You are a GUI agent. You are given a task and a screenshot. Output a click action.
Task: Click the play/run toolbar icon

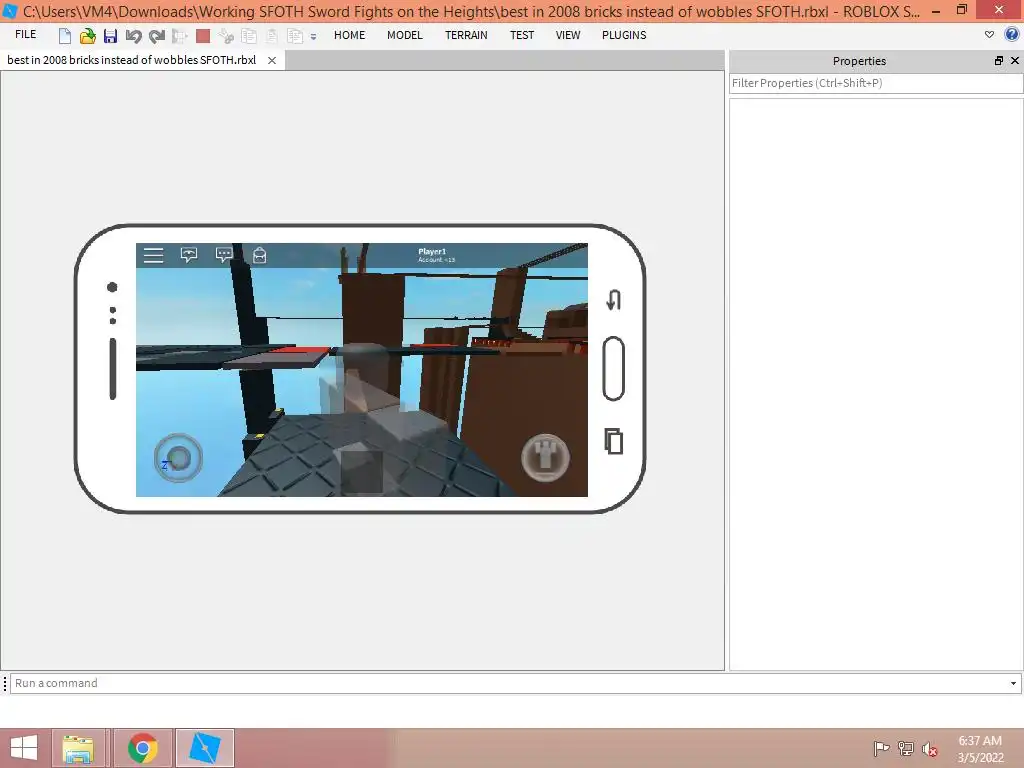(180, 36)
